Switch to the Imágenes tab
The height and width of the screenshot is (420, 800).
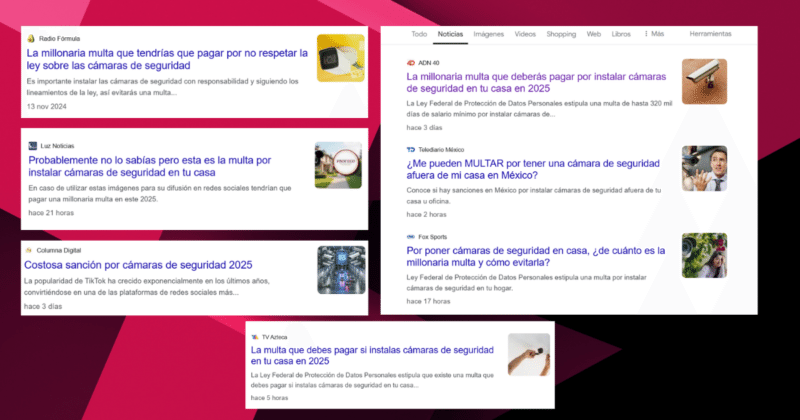488,34
